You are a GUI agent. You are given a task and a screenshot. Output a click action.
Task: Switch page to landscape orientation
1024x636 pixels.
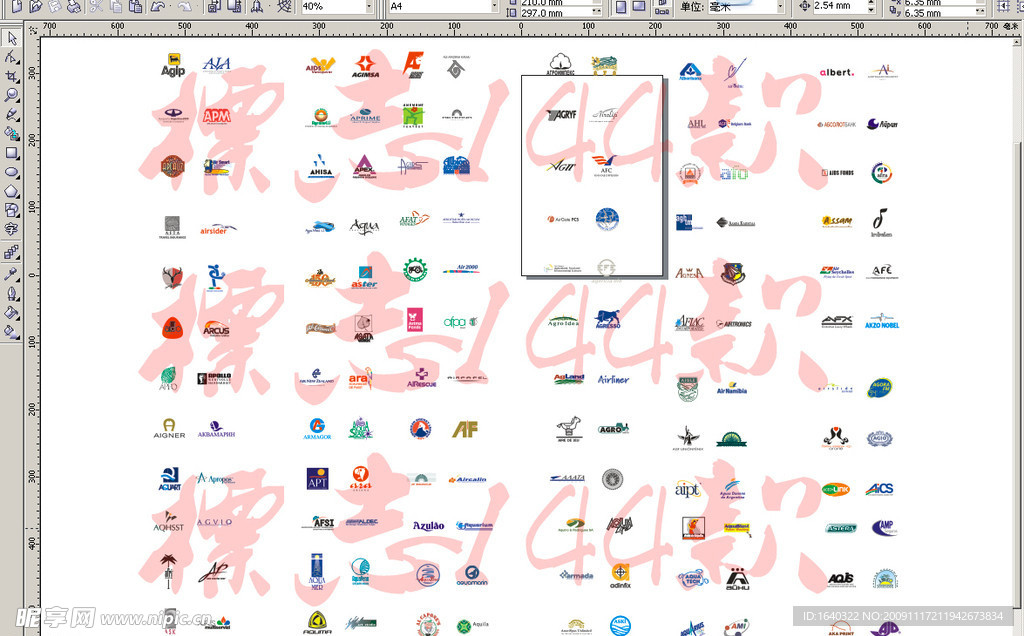(639, 6)
